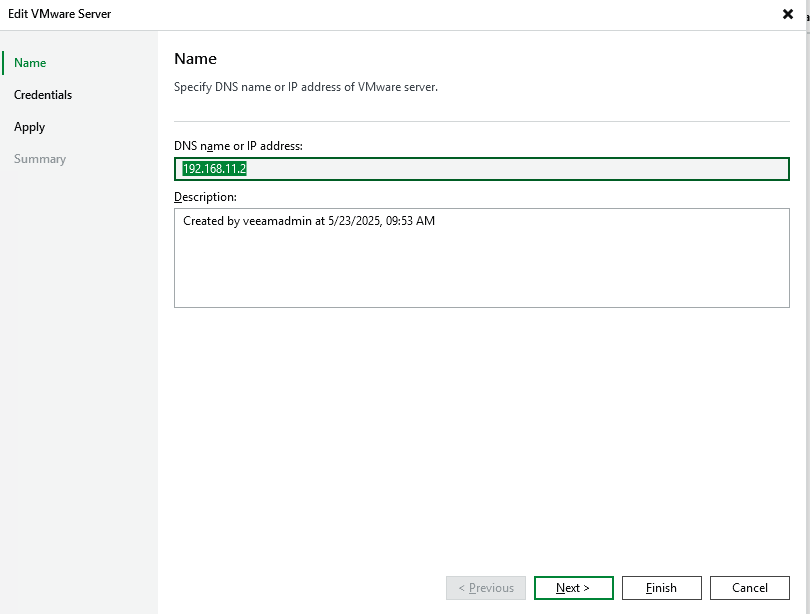Click inside the Description text box
This screenshot has width=810, height=614.
pyautogui.click(x=481, y=258)
